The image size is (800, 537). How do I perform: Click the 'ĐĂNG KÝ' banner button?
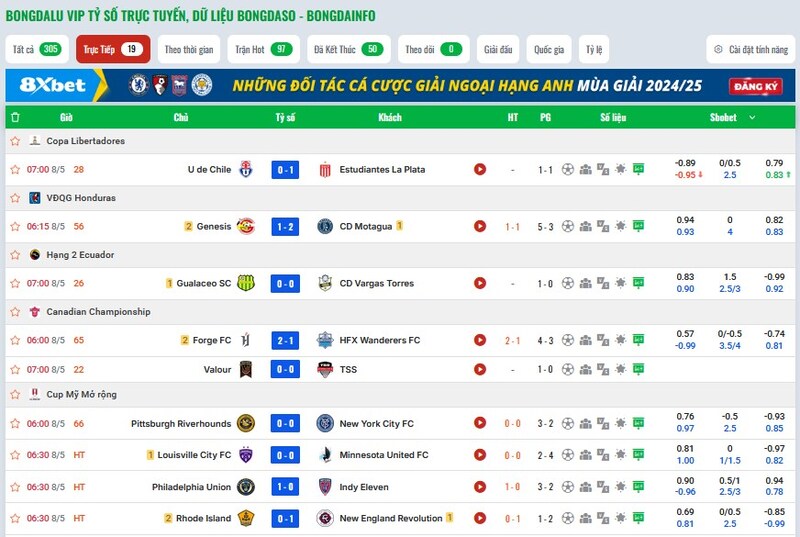755,87
